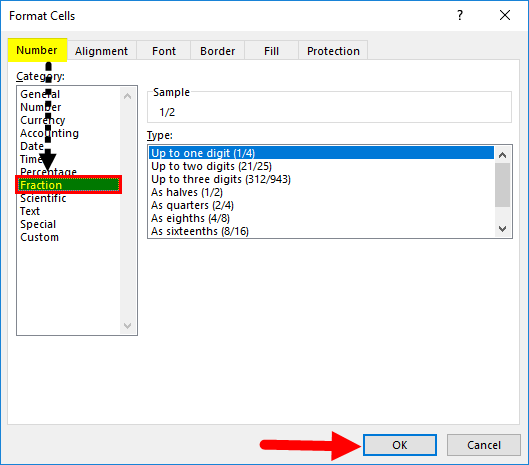
Task: Click Category list scroll down arrow
Action: (128, 326)
